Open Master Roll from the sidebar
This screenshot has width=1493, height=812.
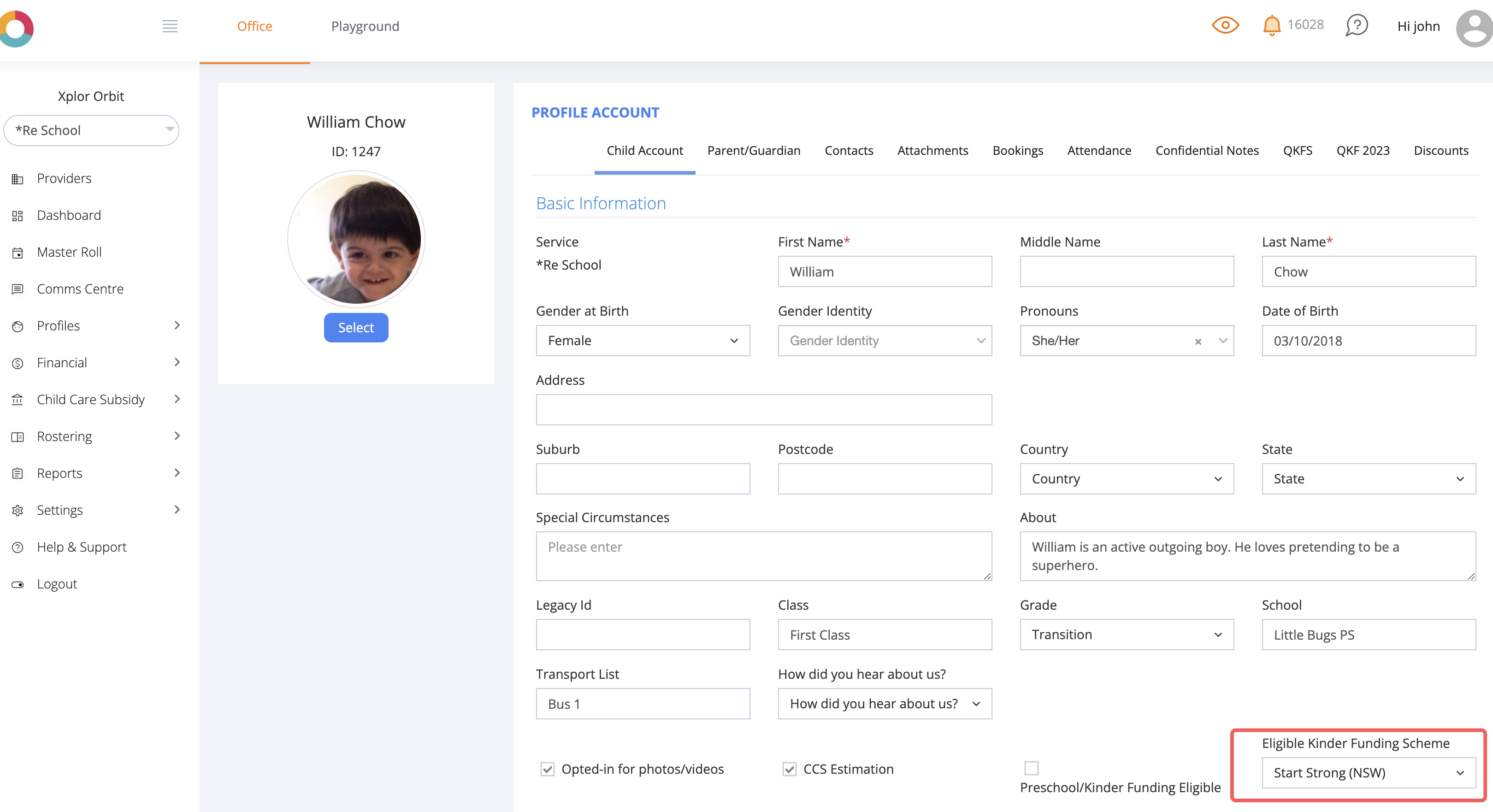(x=69, y=252)
